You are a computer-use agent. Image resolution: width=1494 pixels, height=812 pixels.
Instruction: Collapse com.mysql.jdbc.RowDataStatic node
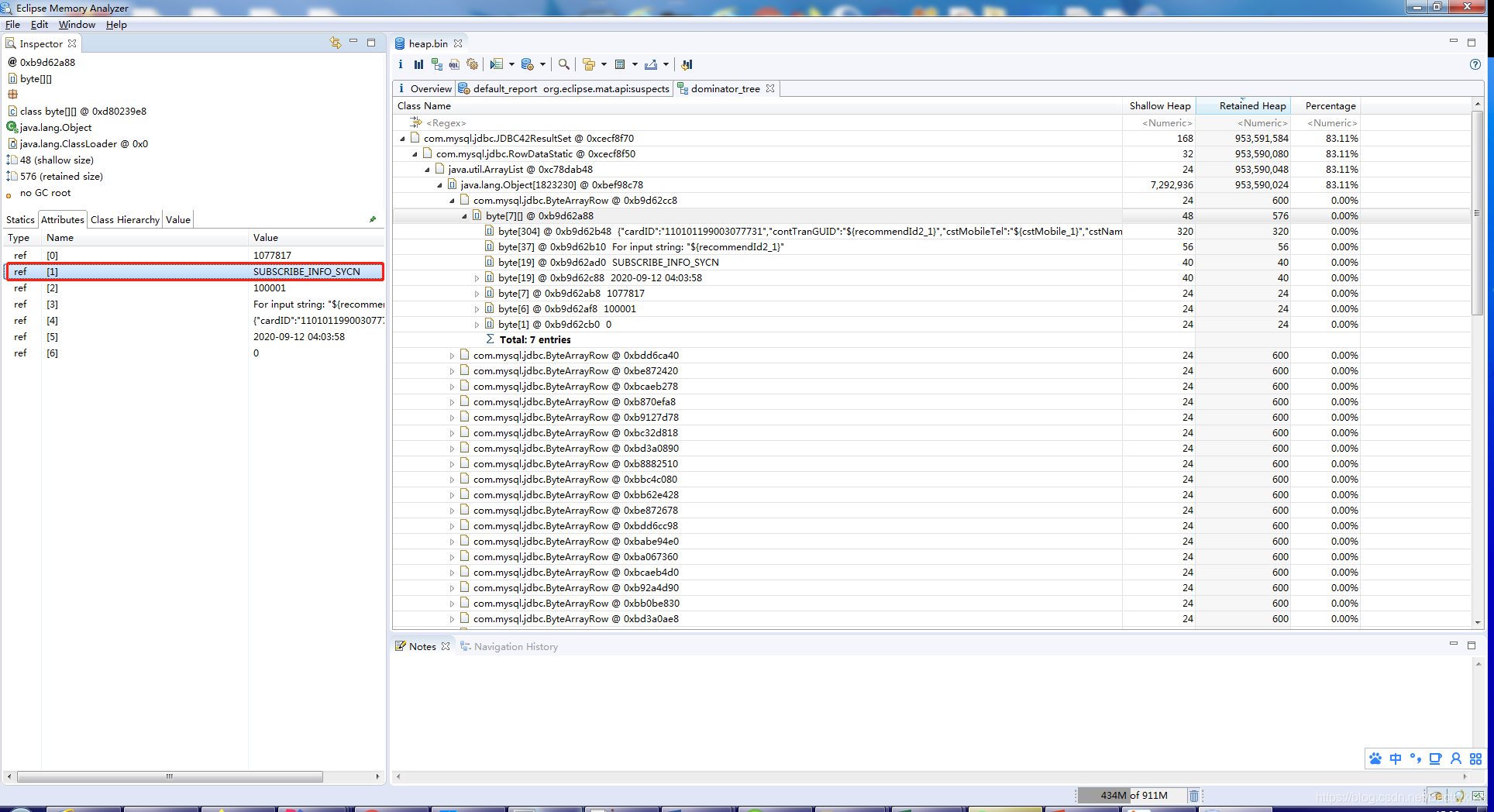(x=415, y=154)
